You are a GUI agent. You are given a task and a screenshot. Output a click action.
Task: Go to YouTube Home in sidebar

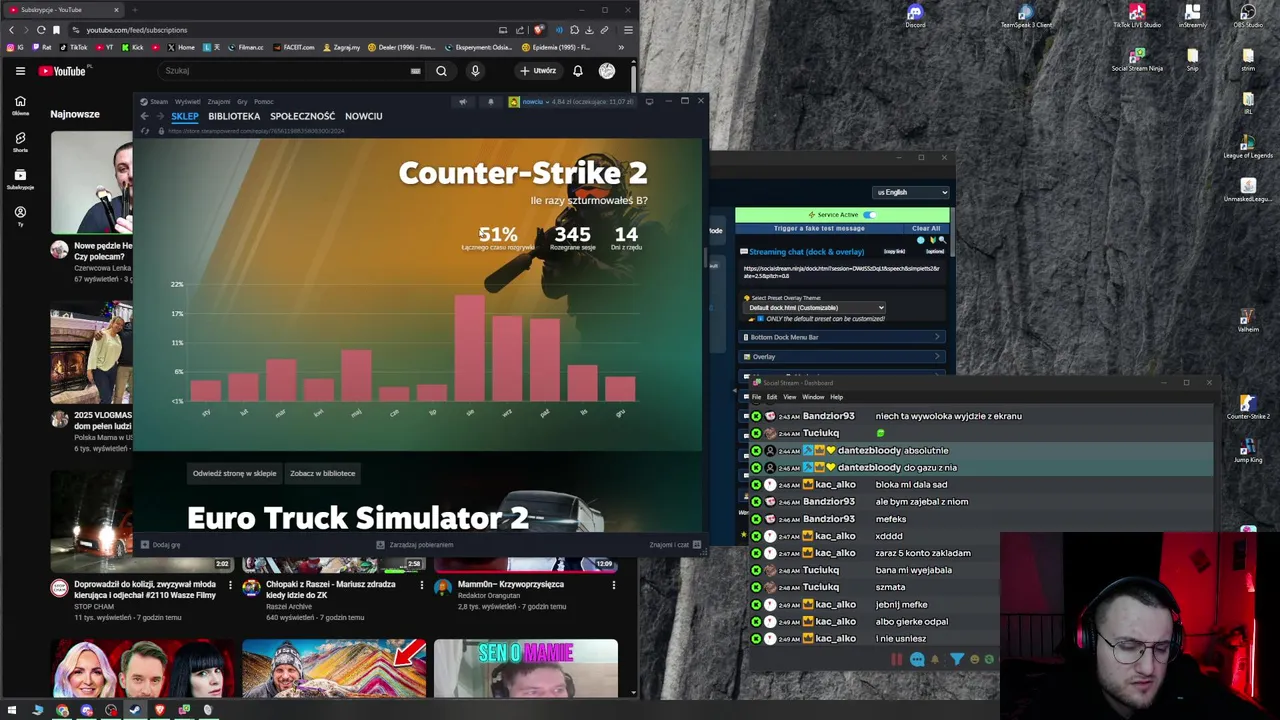tap(20, 105)
